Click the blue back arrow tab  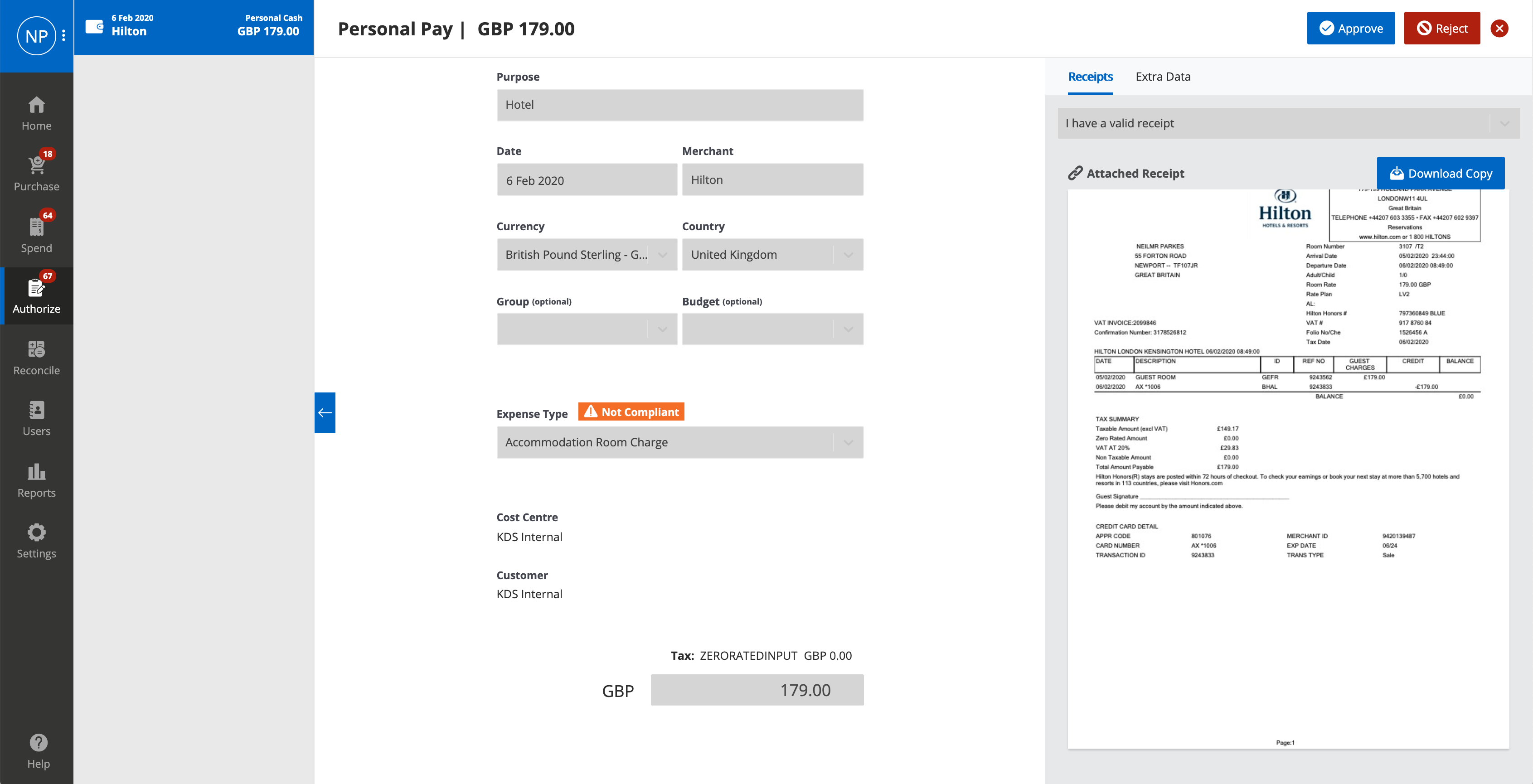(x=325, y=413)
